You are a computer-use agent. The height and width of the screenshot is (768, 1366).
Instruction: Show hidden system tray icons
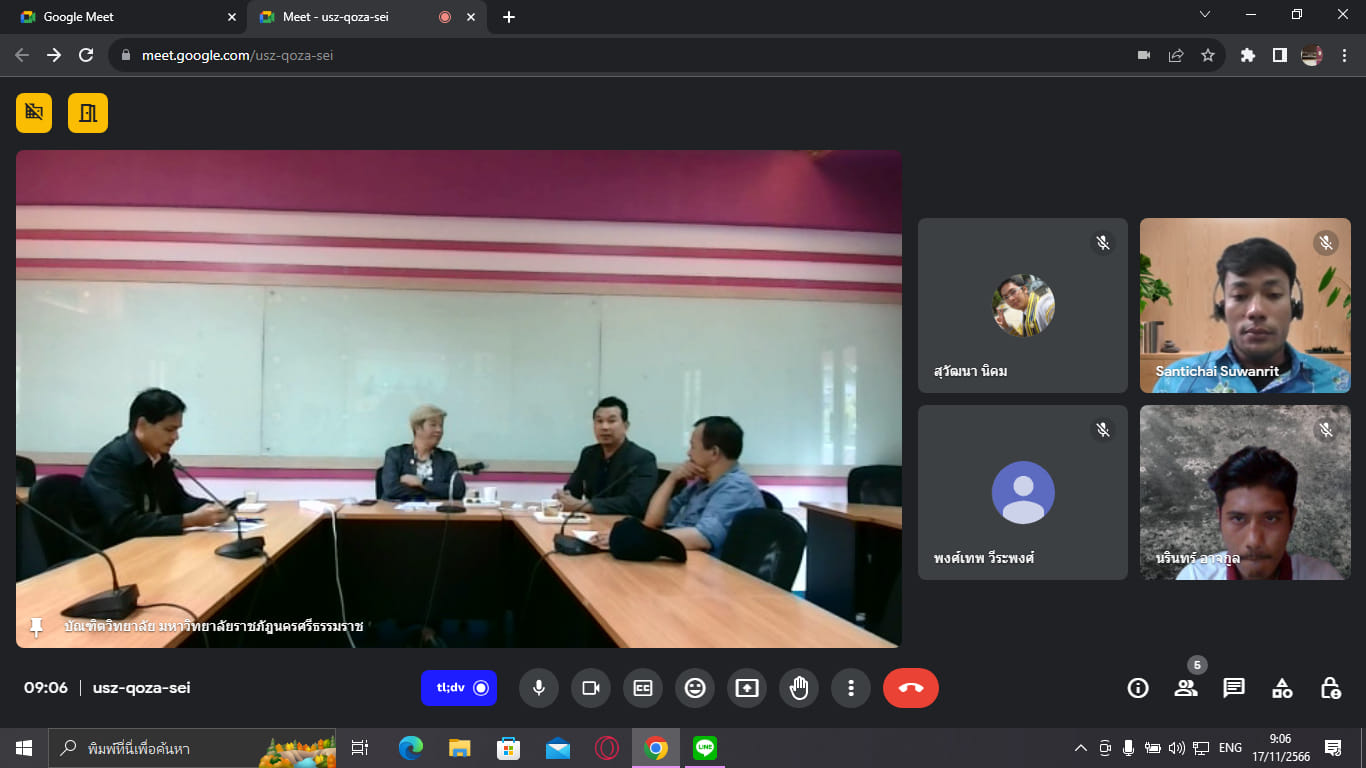1080,748
